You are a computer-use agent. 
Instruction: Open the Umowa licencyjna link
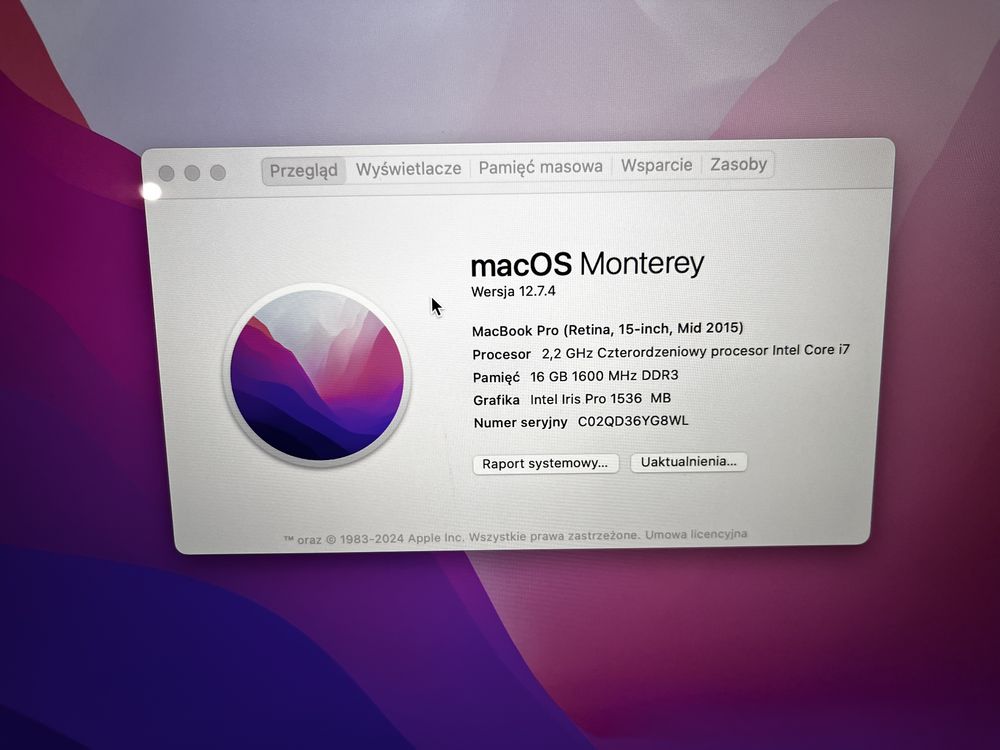(x=696, y=534)
